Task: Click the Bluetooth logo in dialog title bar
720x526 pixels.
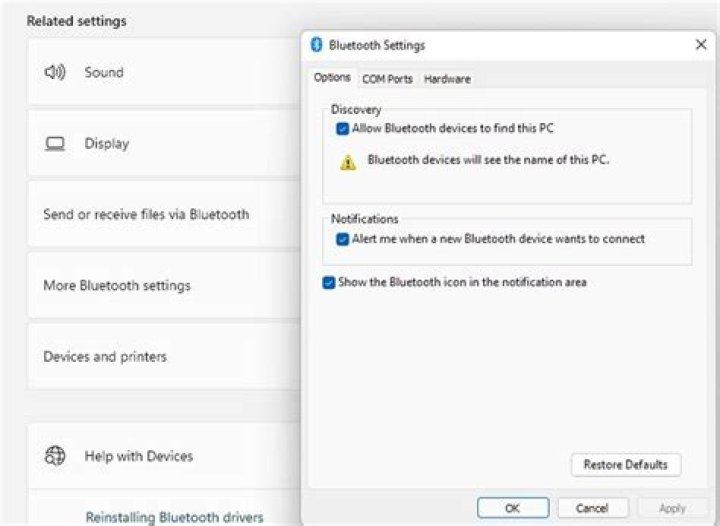Action: [317, 45]
